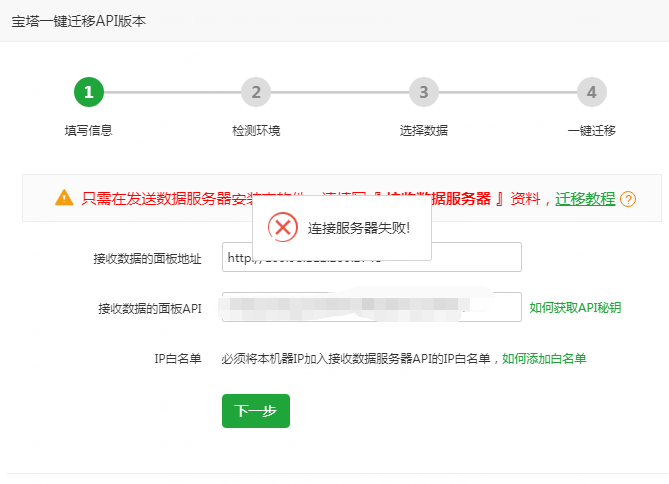Click the red error X icon in popup

[x=282, y=227]
